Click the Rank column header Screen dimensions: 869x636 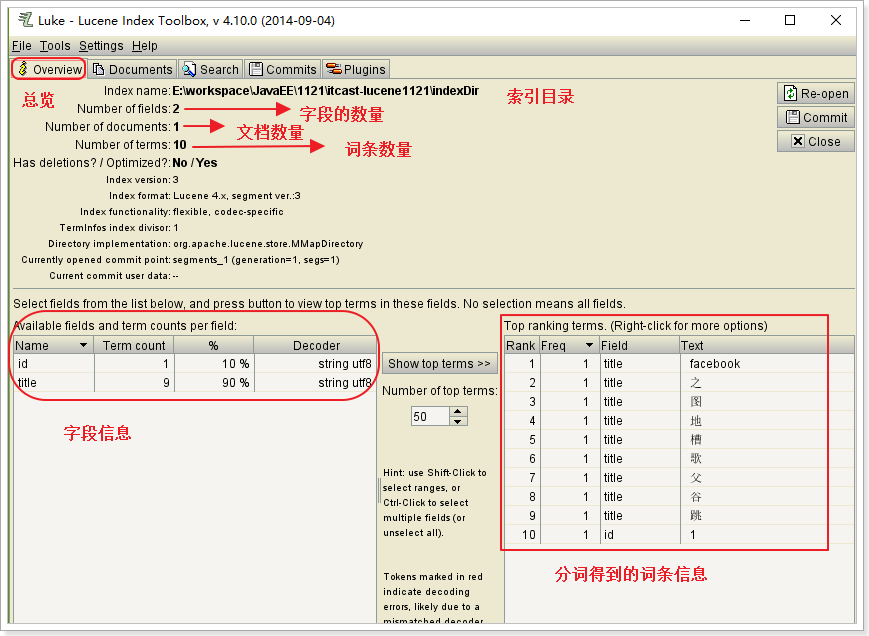coord(520,345)
